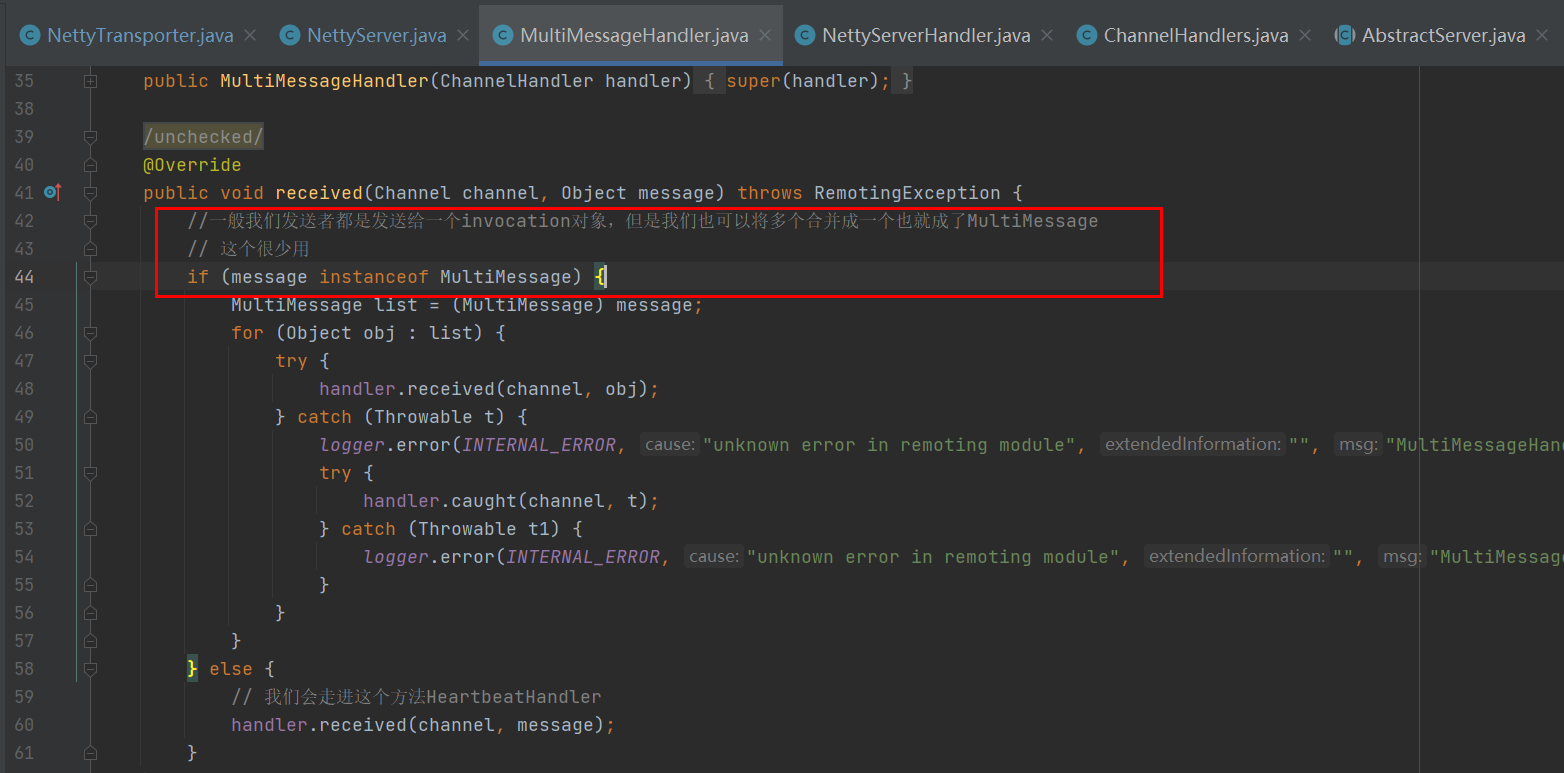Image resolution: width=1564 pixels, height=773 pixels.
Task: Collapse the catch block fold at line 49
Action: tap(90, 417)
